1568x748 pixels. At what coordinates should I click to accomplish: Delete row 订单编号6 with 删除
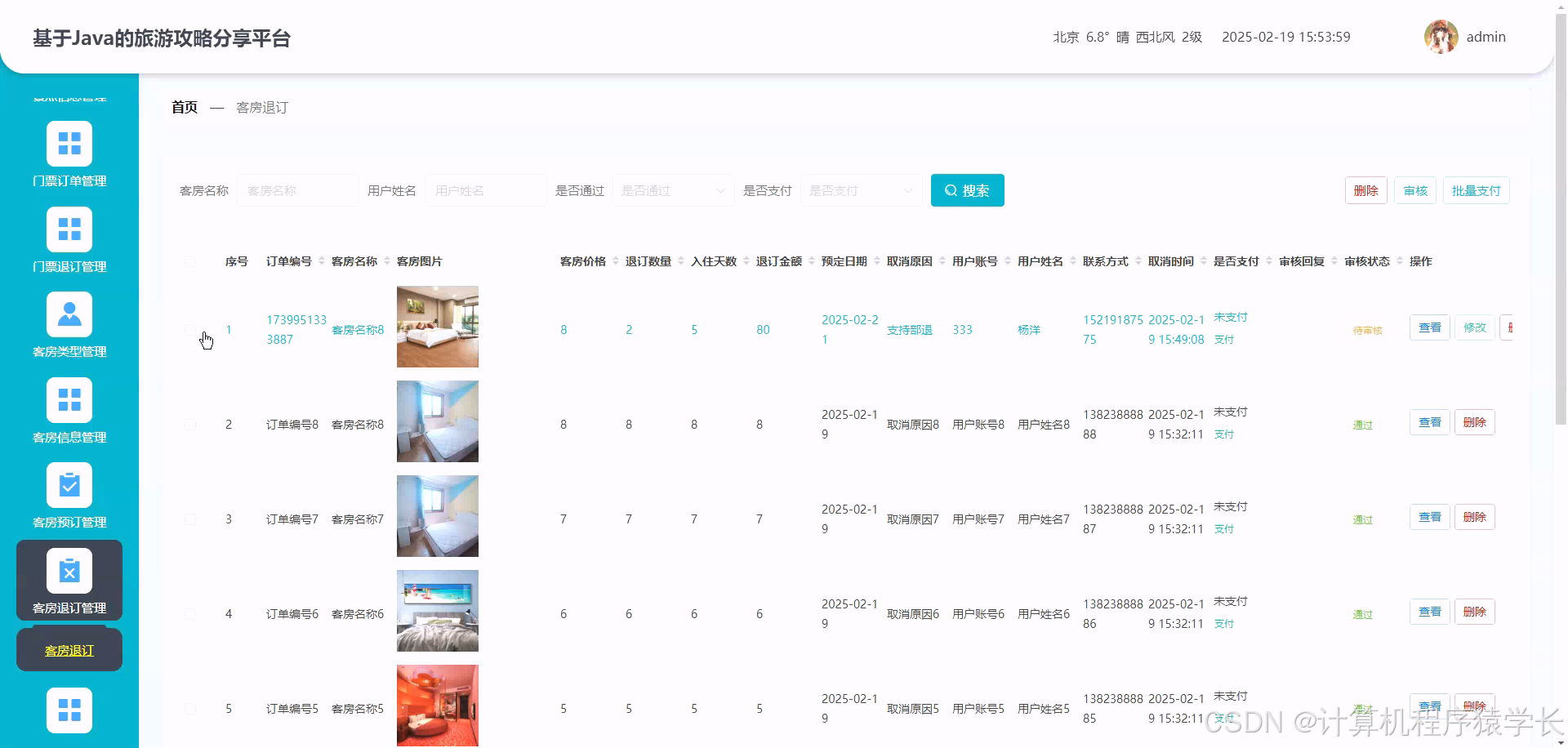[1475, 612]
